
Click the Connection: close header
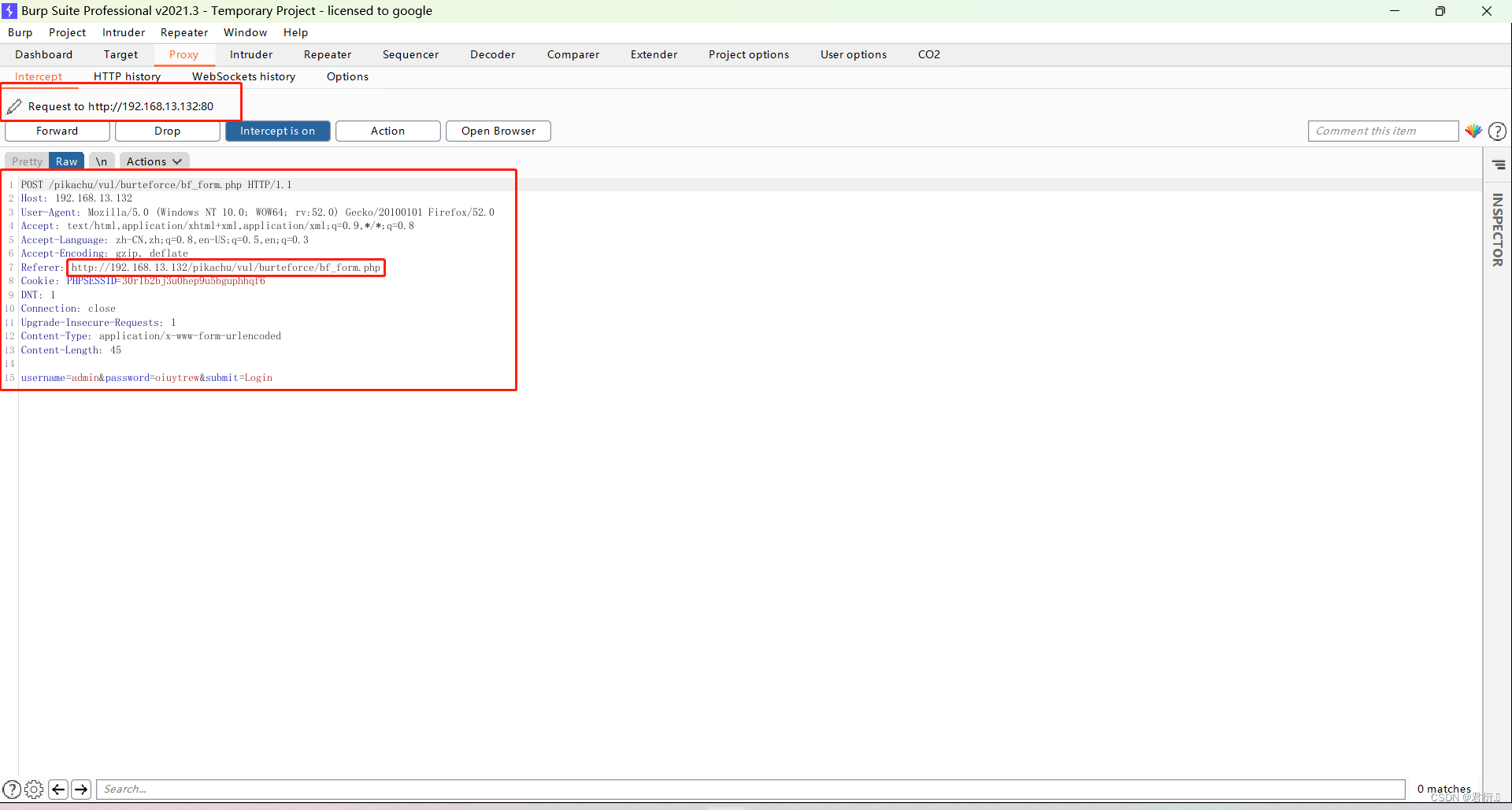click(x=69, y=309)
